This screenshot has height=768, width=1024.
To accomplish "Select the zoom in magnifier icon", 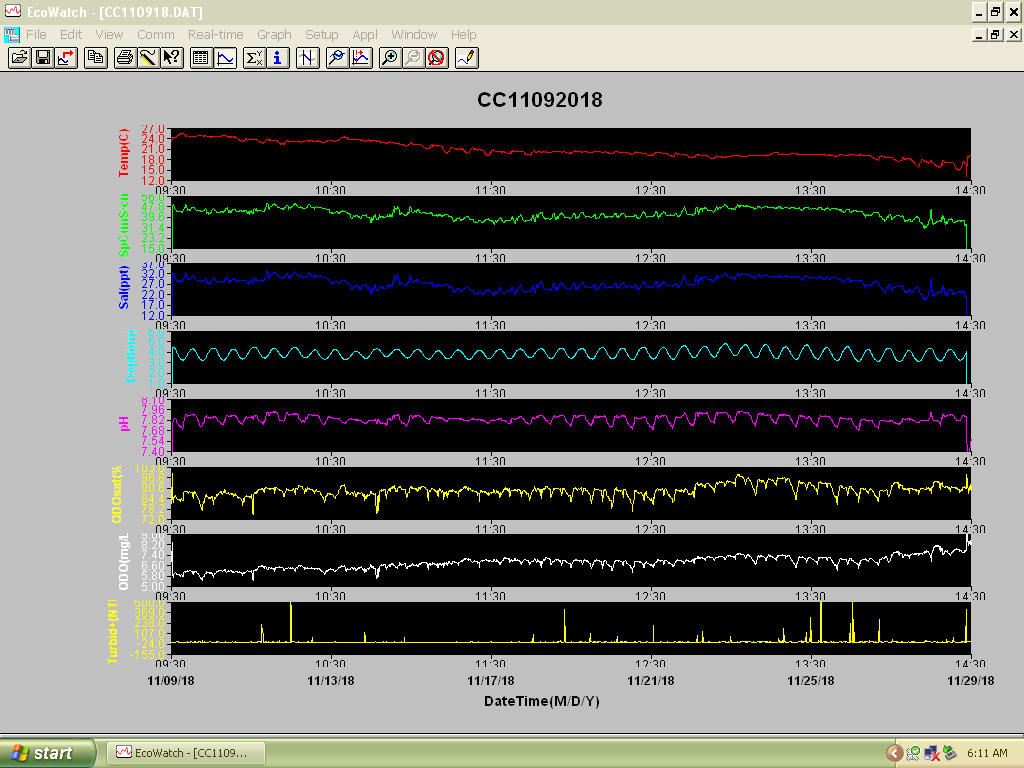I will tap(389, 58).
